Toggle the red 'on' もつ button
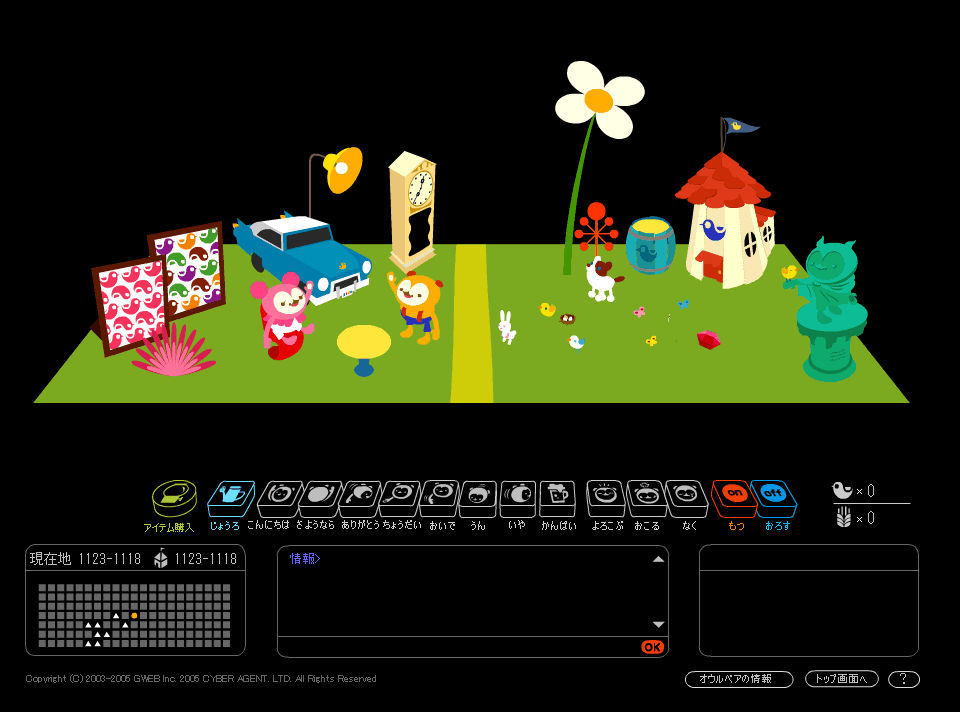Image resolution: width=960 pixels, height=712 pixels. click(x=735, y=497)
